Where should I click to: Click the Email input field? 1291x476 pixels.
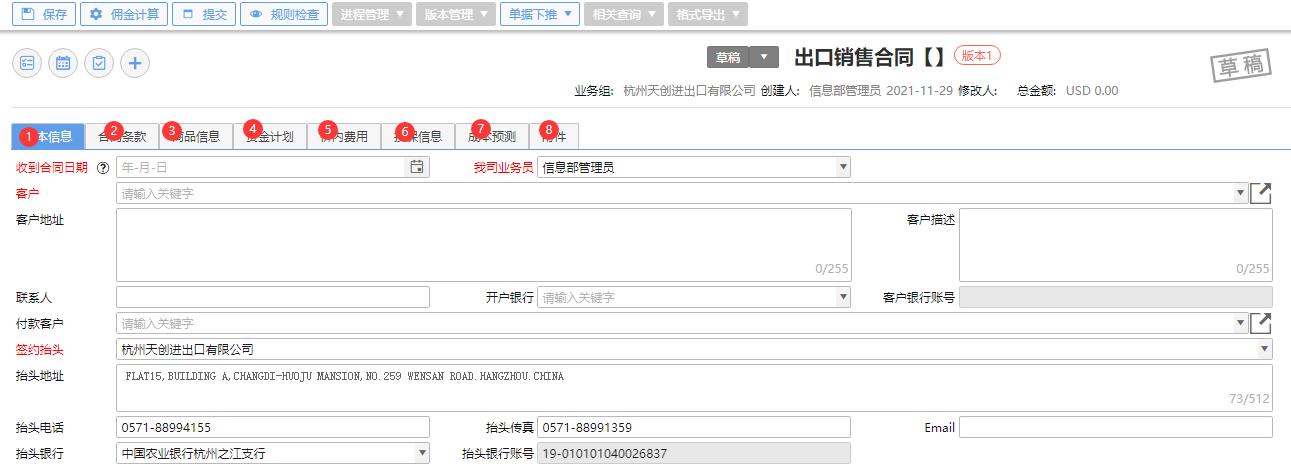click(x=1116, y=427)
